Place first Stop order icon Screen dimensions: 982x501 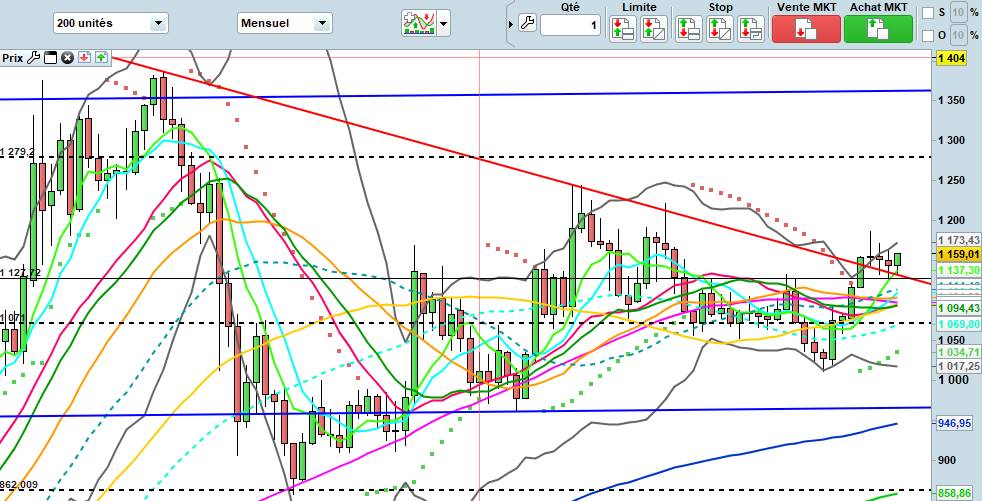coord(689,29)
